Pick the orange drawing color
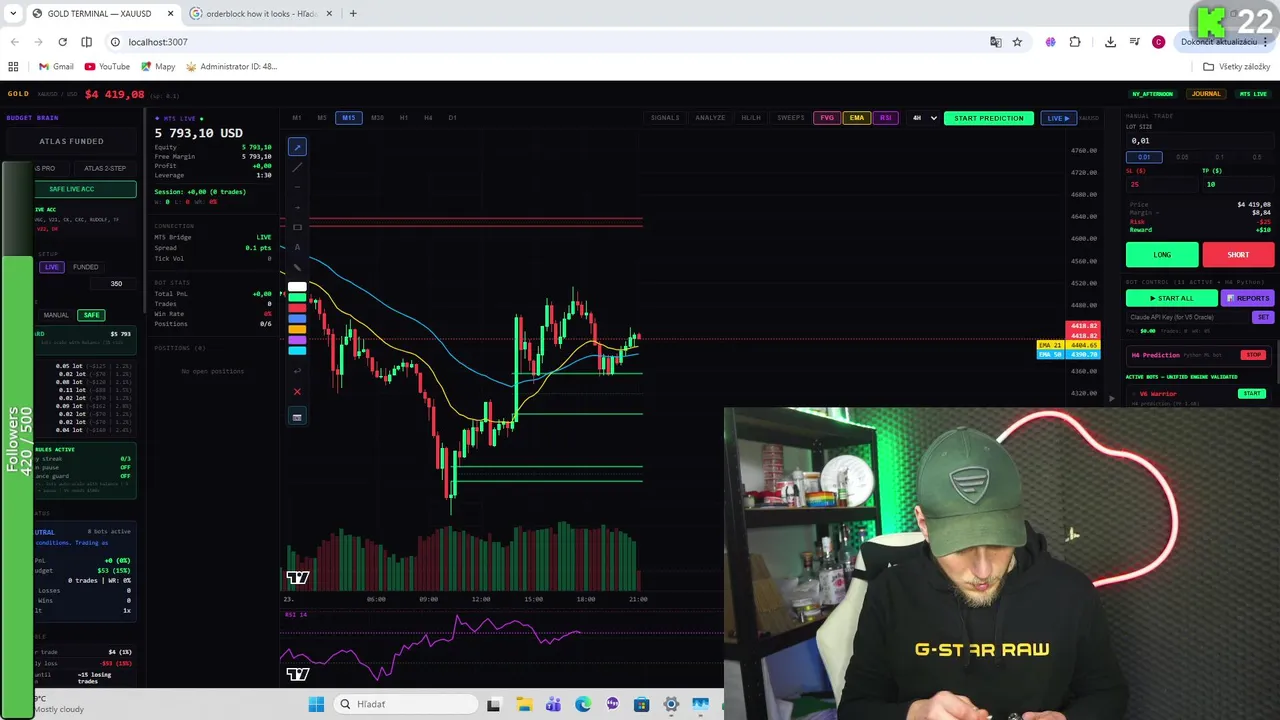The height and width of the screenshot is (720, 1280). click(x=297, y=329)
